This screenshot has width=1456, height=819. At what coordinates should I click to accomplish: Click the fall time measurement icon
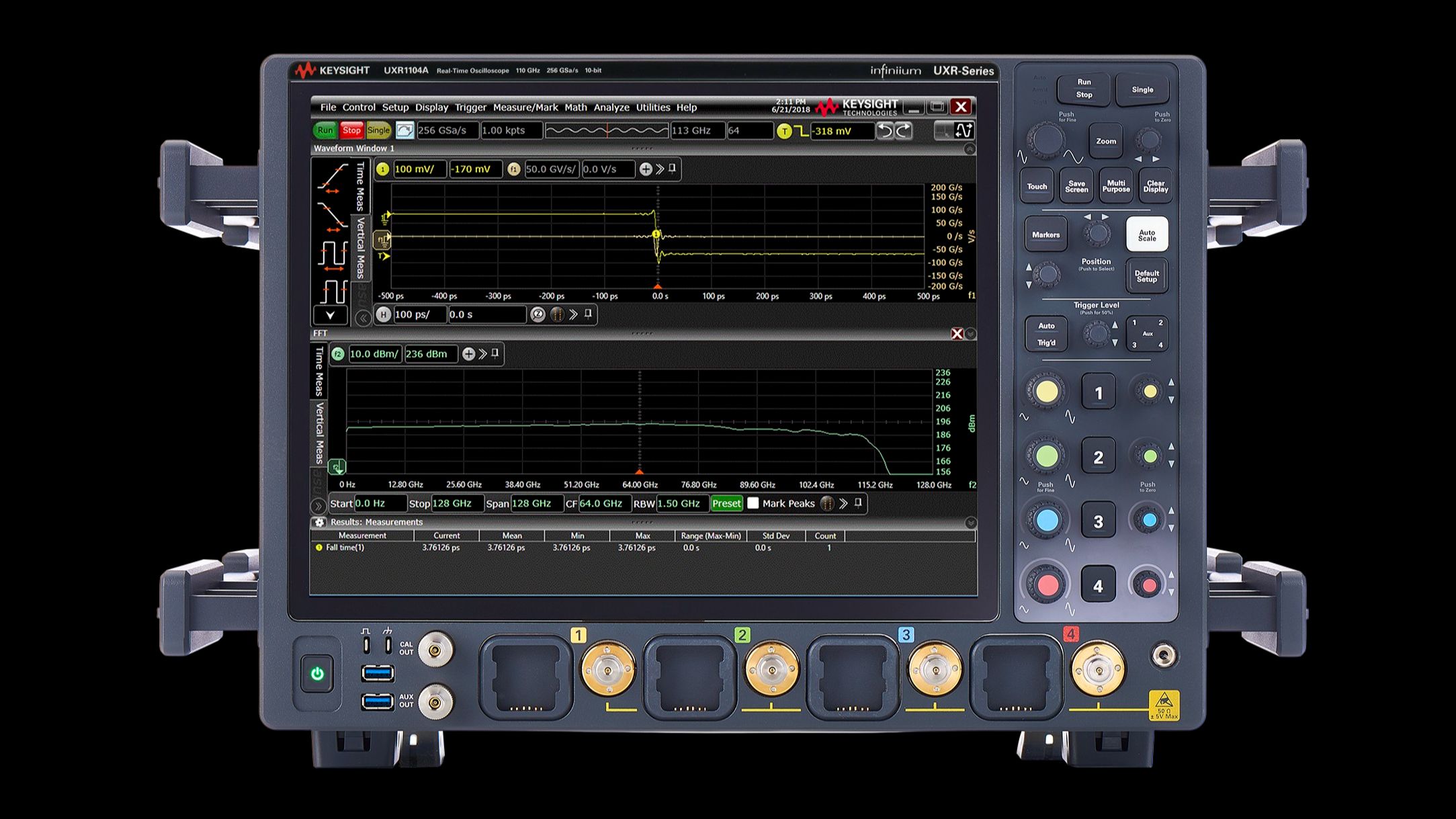(332, 216)
